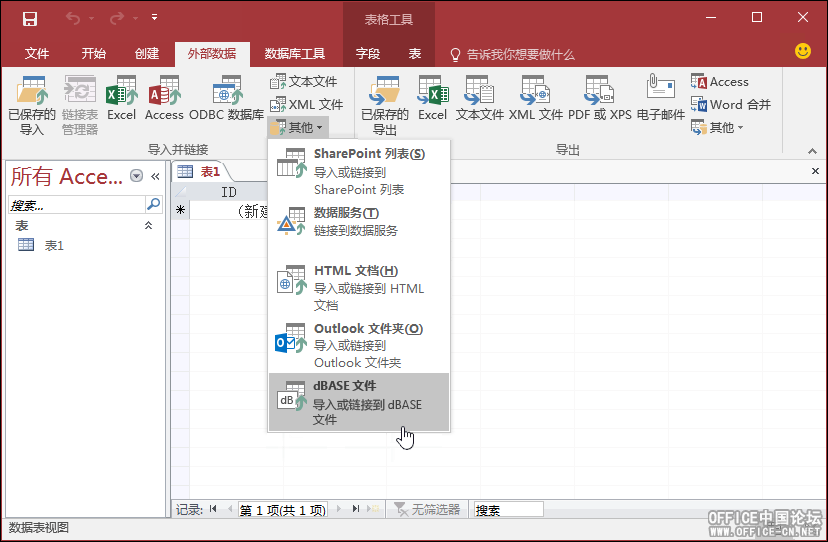Click the record navigation 搜索 box
The image size is (828, 542).
508,509
